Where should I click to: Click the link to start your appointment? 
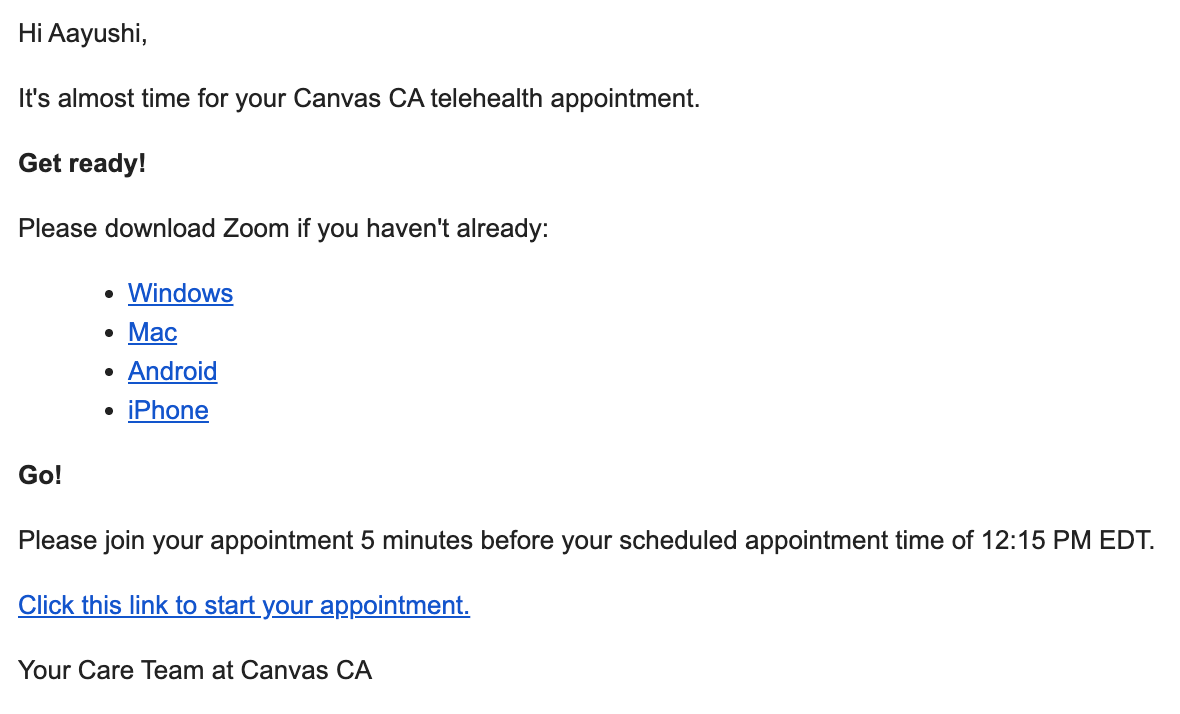click(x=244, y=605)
